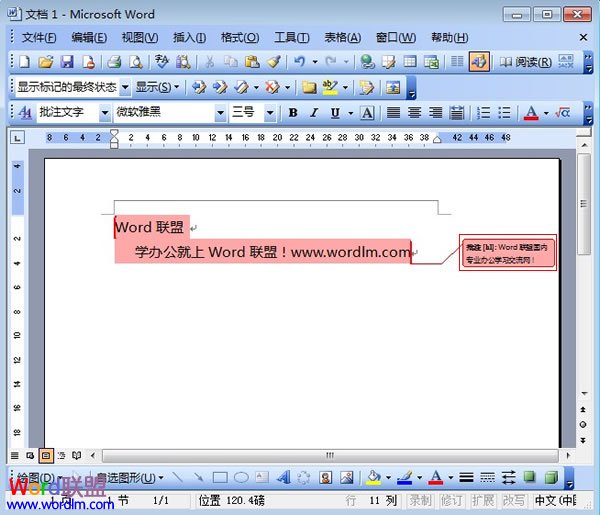This screenshot has width=600, height=515.
Task: Open font color dropdown arrow in formatting toolbar
Action: coord(546,113)
